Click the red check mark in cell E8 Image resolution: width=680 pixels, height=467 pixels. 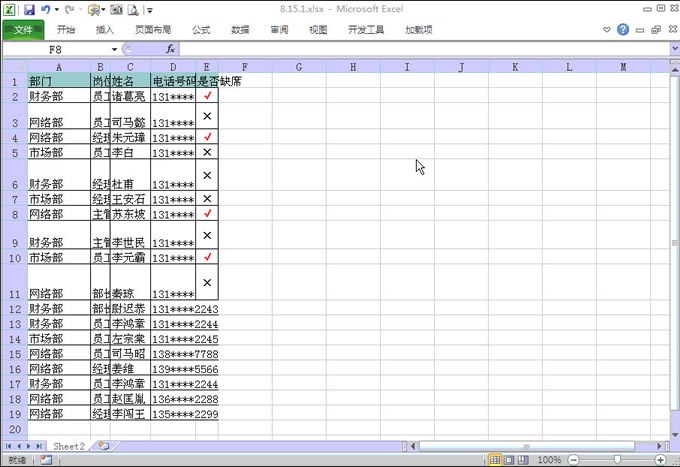(x=208, y=213)
